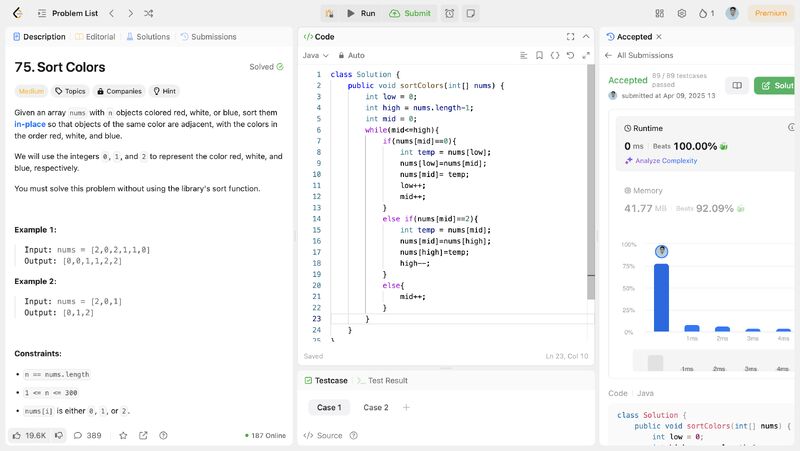800x451 pixels.
Task: Open the layout grid icon
Action: click(659, 13)
